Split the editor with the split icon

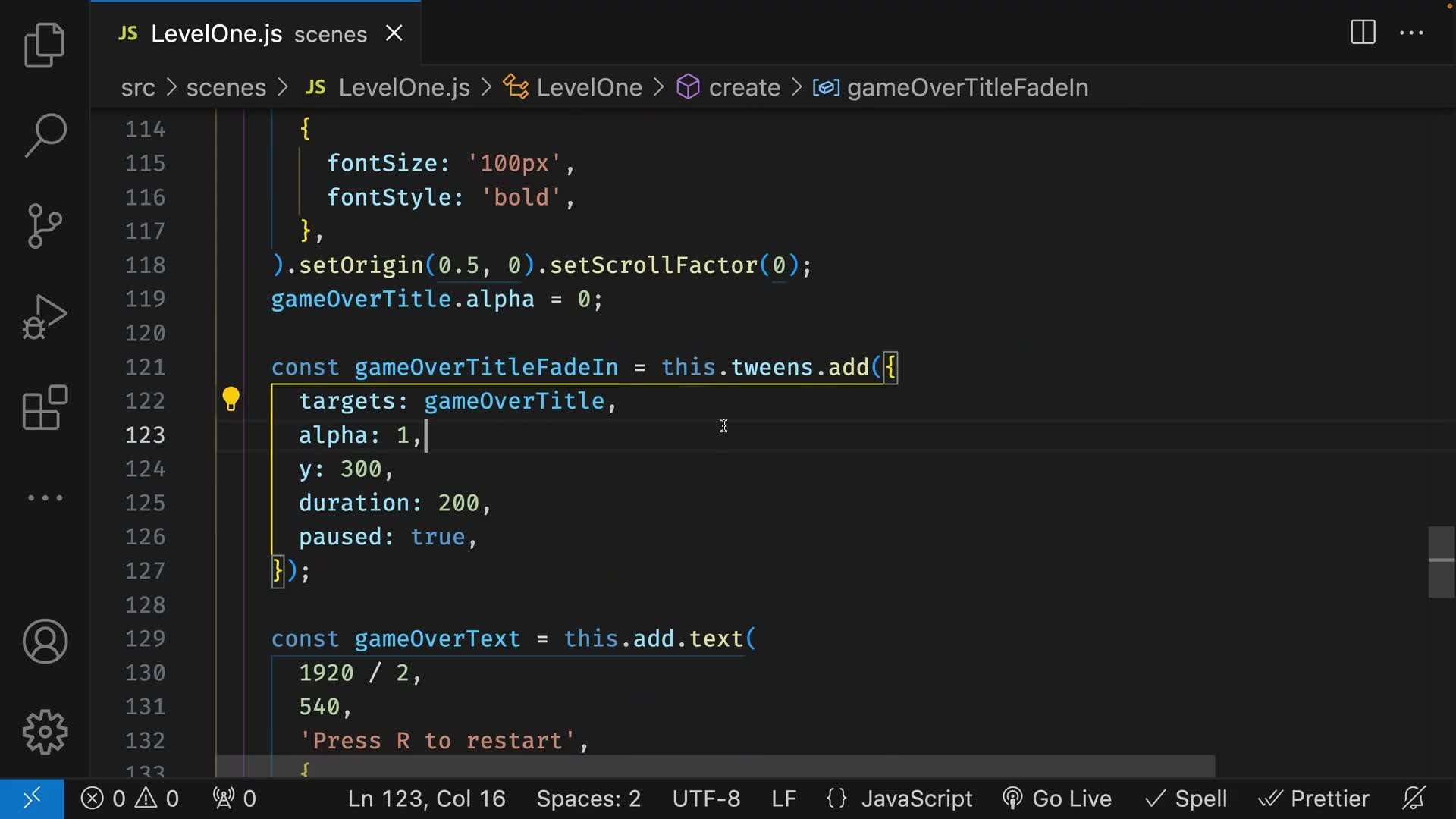click(1362, 33)
